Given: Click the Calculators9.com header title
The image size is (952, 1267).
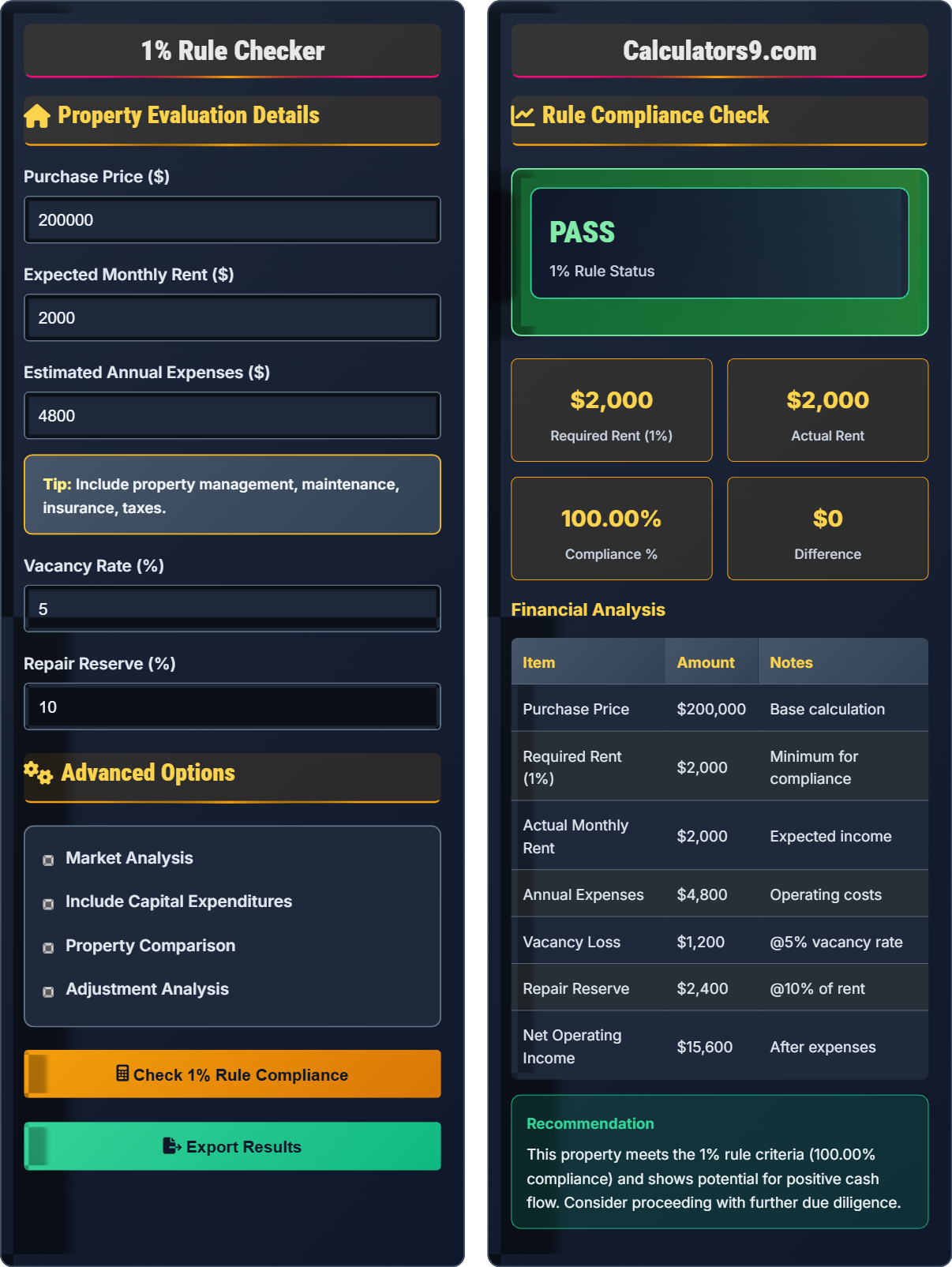Looking at the screenshot, I should point(720,51).
